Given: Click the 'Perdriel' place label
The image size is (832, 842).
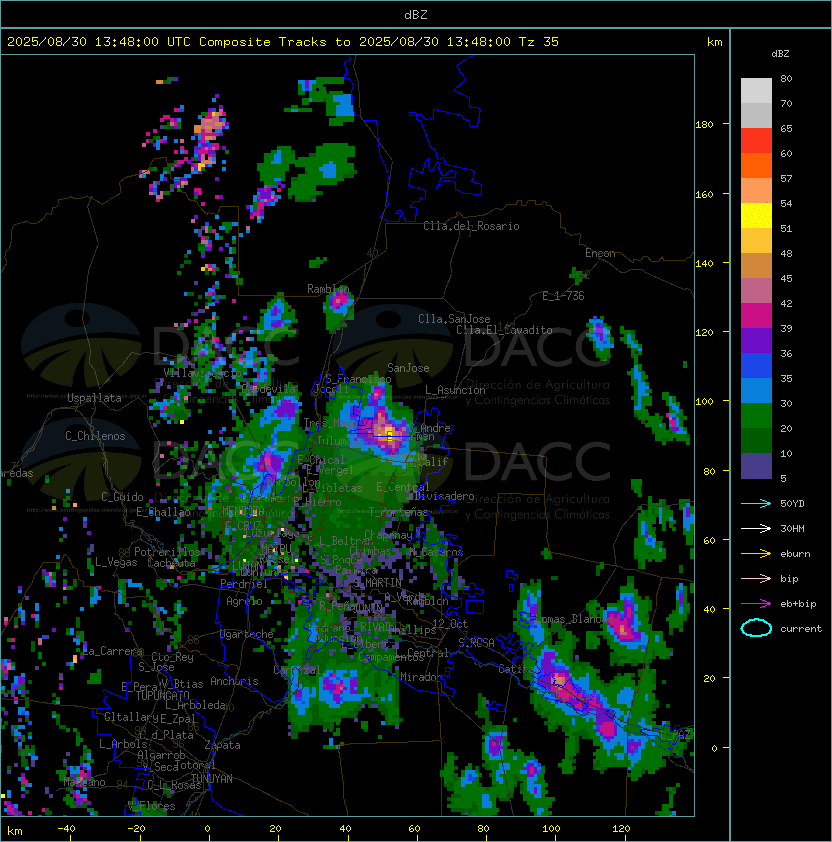Looking at the screenshot, I should click(x=244, y=583).
